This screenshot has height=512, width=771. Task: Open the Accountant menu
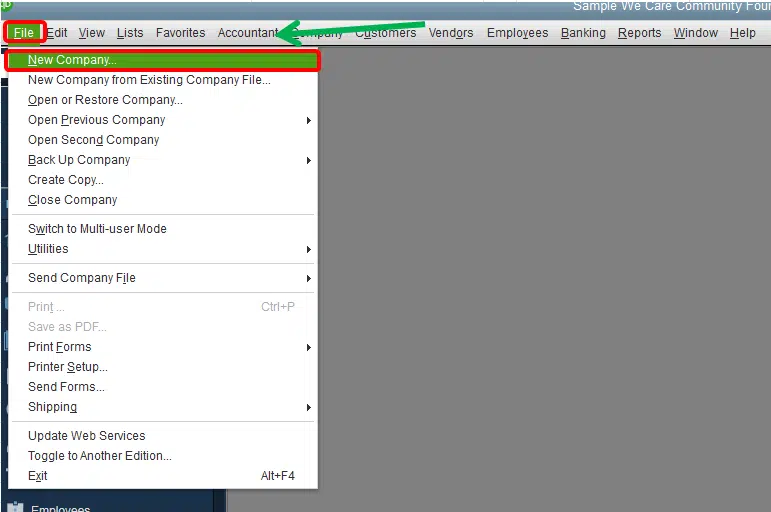click(248, 33)
